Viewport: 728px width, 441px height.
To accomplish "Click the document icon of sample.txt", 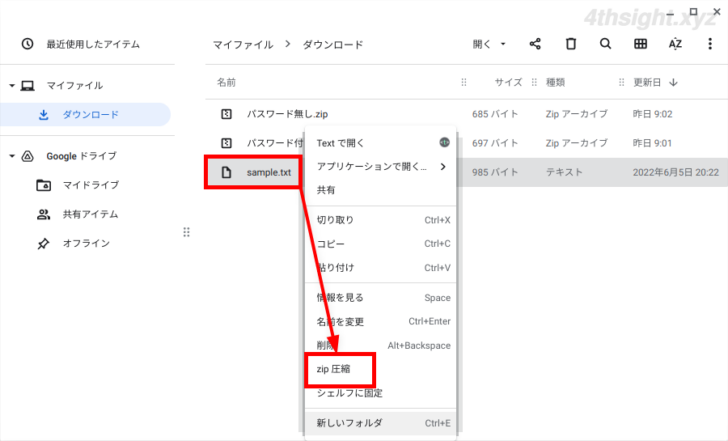I will pos(226,172).
